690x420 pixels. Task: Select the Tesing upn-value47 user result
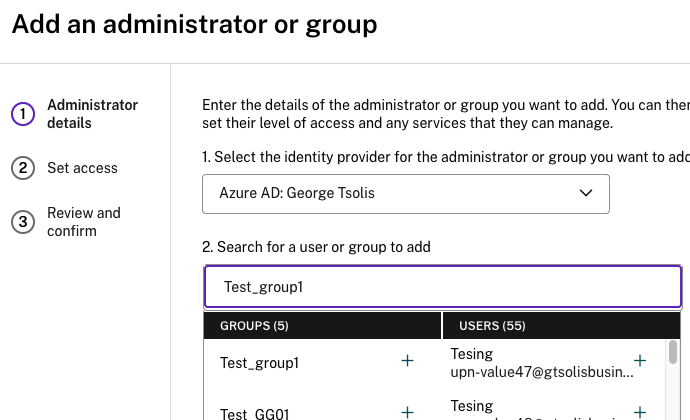541,363
